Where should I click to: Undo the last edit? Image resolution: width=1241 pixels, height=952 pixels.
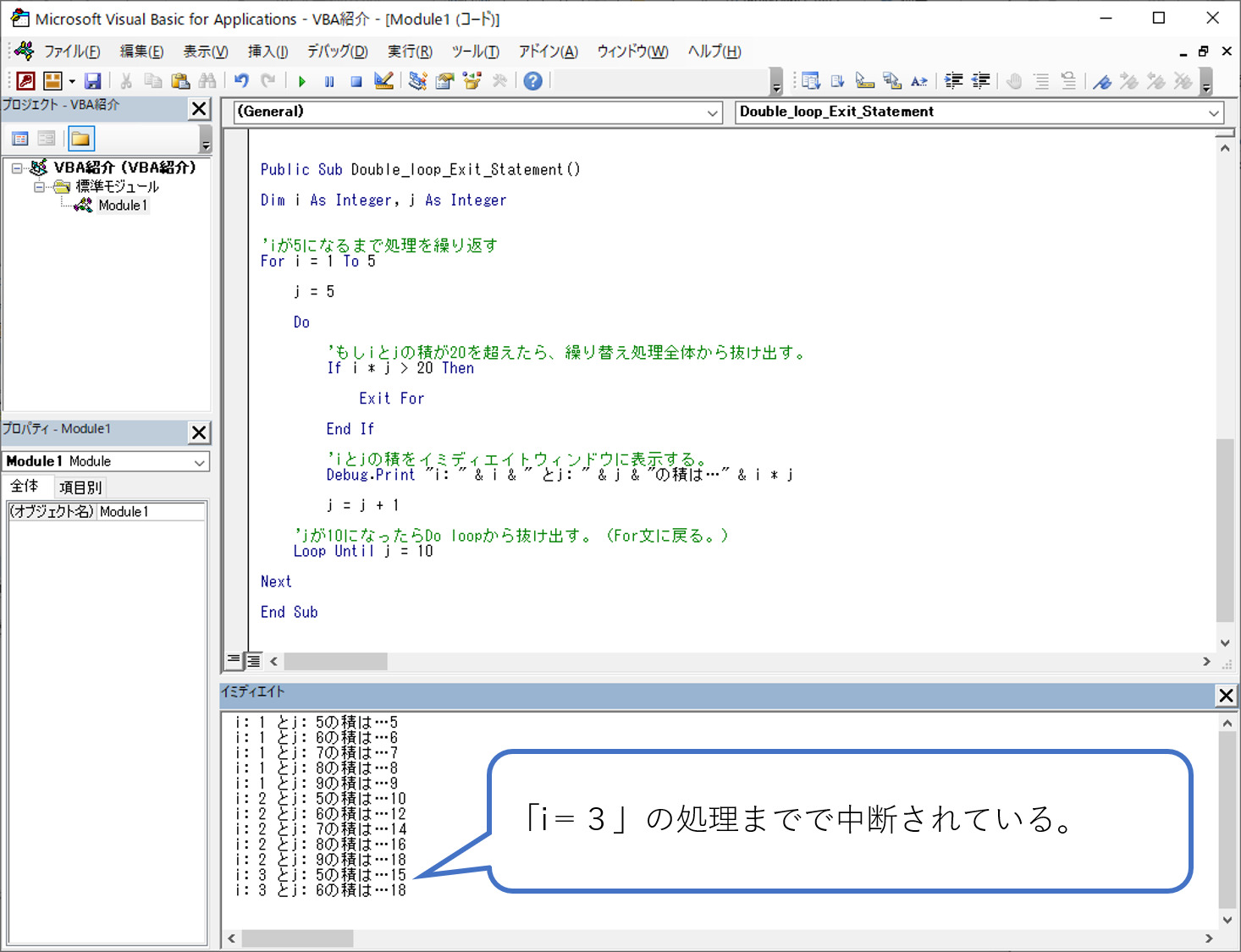(x=241, y=80)
